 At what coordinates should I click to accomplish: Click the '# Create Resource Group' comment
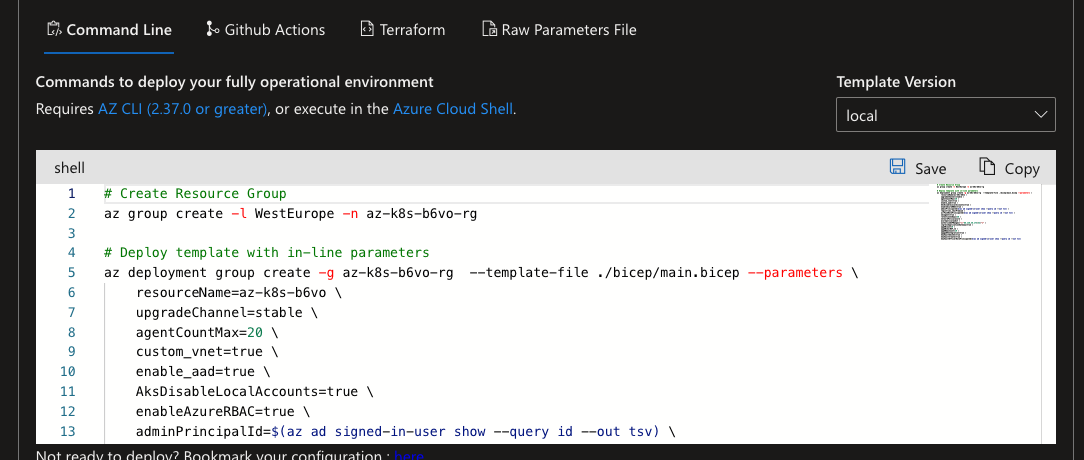[195, 194]
